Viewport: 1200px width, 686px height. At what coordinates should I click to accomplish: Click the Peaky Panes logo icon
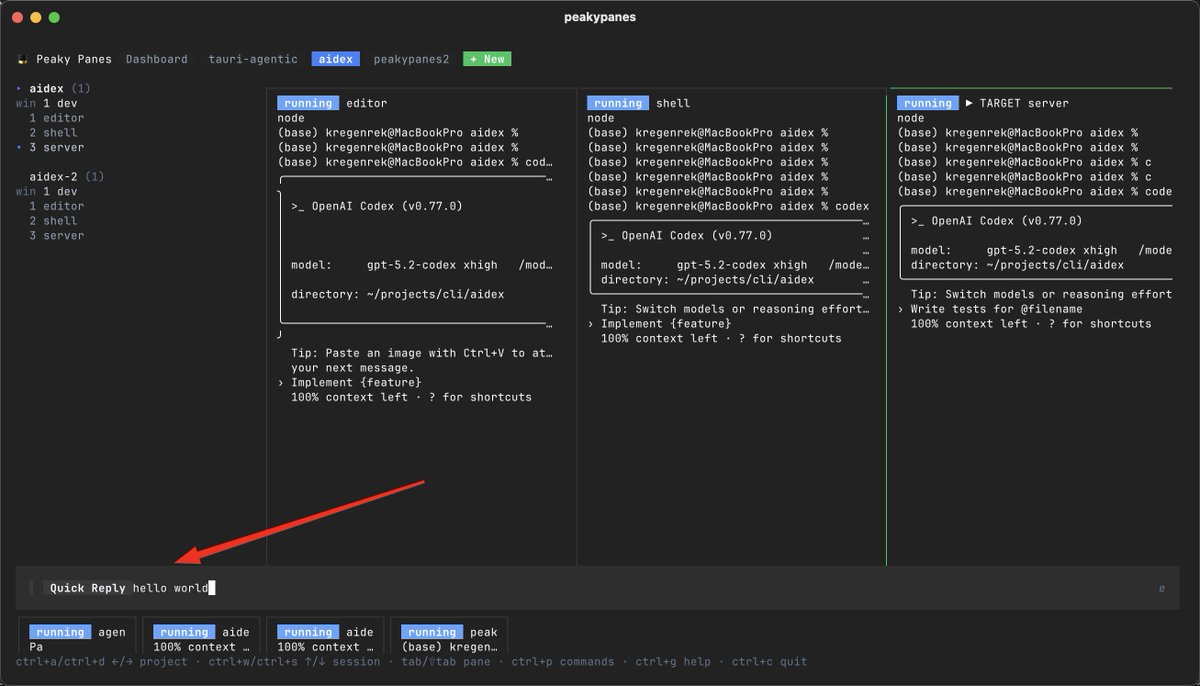[x=23, y=59]
